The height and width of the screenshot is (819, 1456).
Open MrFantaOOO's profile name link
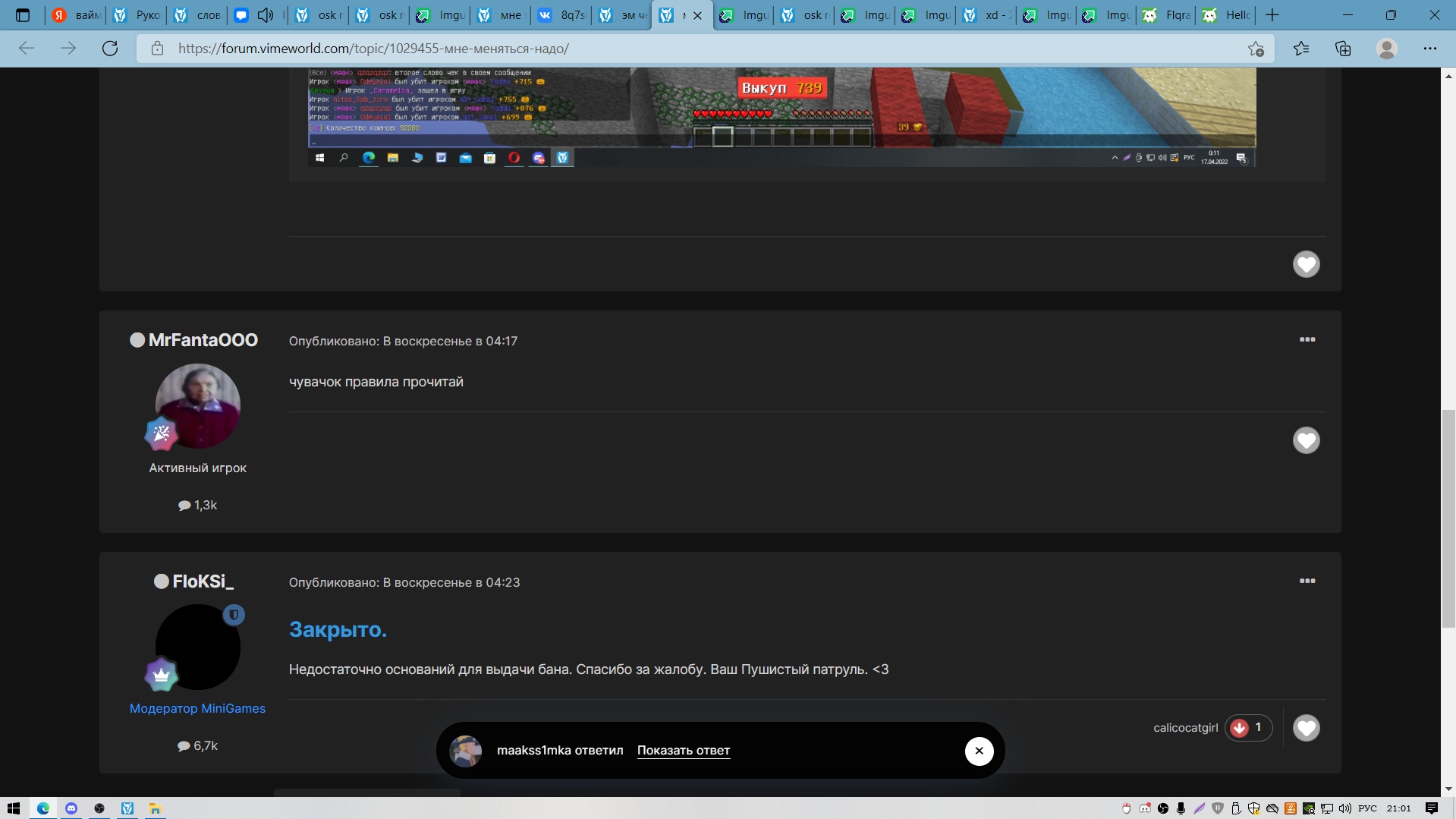pyautogui.click(x=203, y=340)
